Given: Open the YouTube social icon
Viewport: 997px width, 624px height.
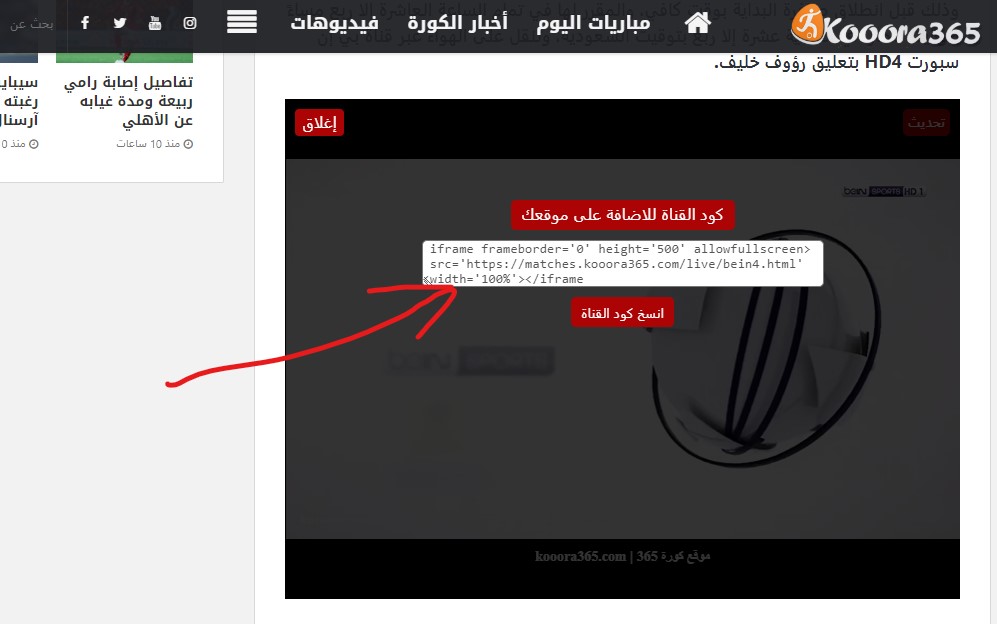Looking at the screenshot, I should click(155, 23).
